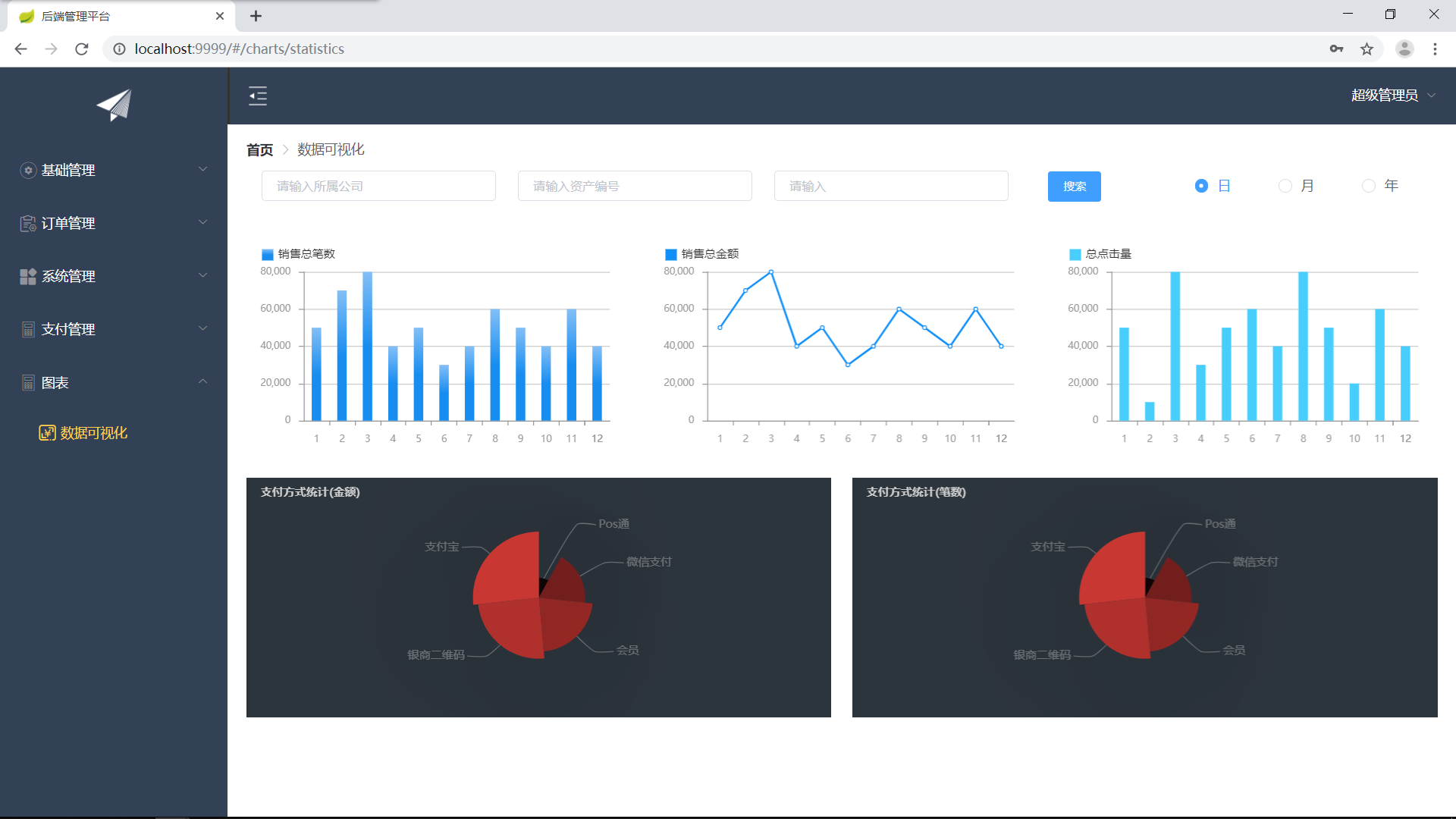Screen dimensions: 1456x819
Task: Select the 月 radio button
Action: pos(1285,186)
